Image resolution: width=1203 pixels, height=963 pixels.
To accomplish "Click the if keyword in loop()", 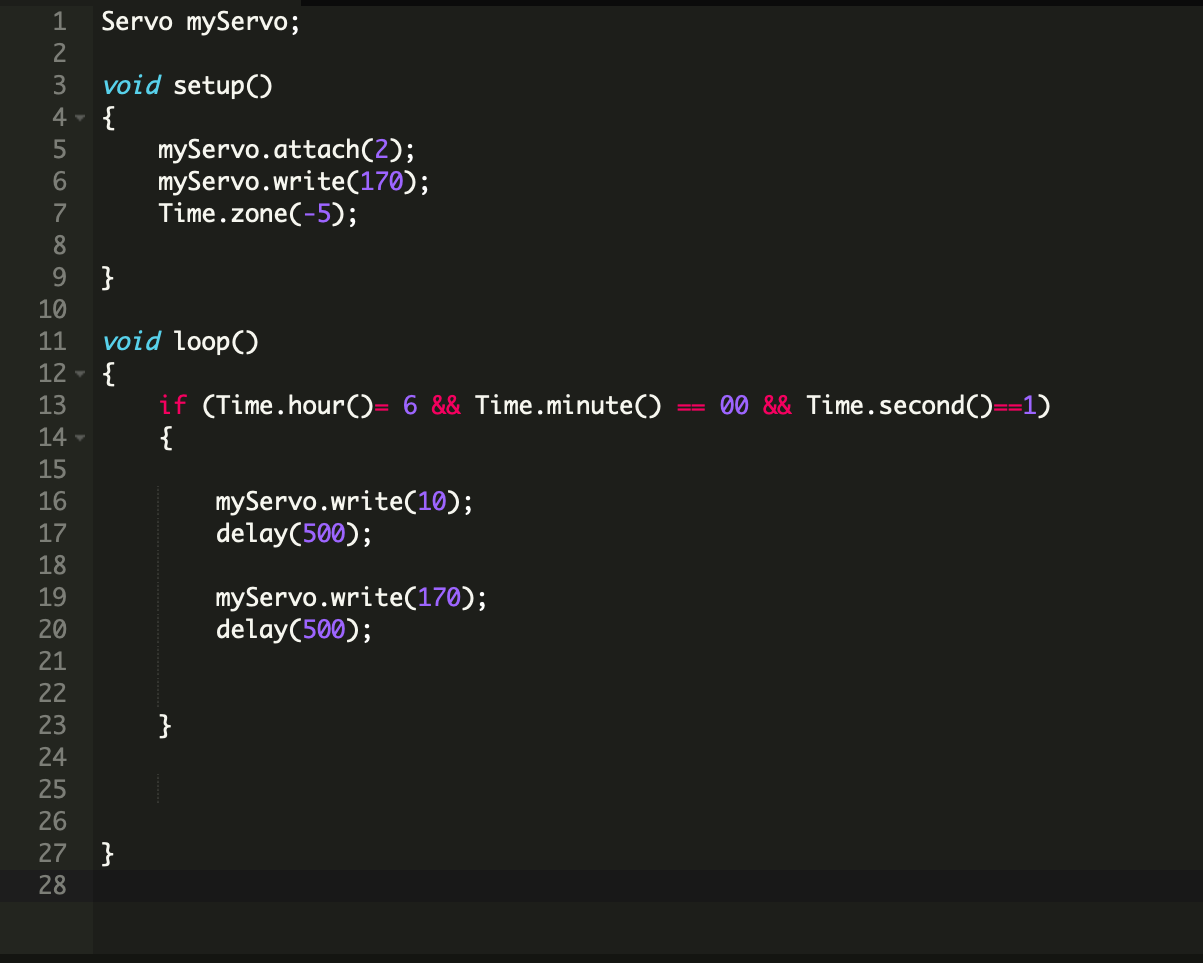I will 174,405.
